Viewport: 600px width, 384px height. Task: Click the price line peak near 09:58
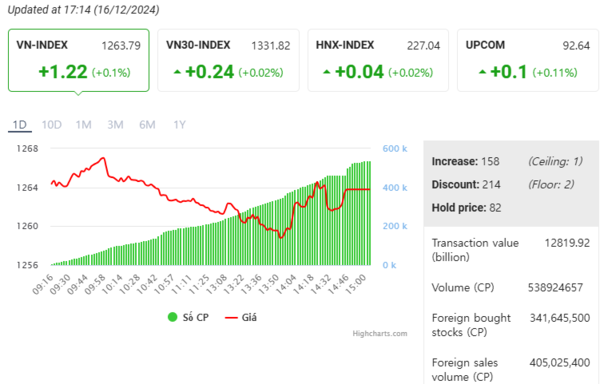[x=103, y=158]
